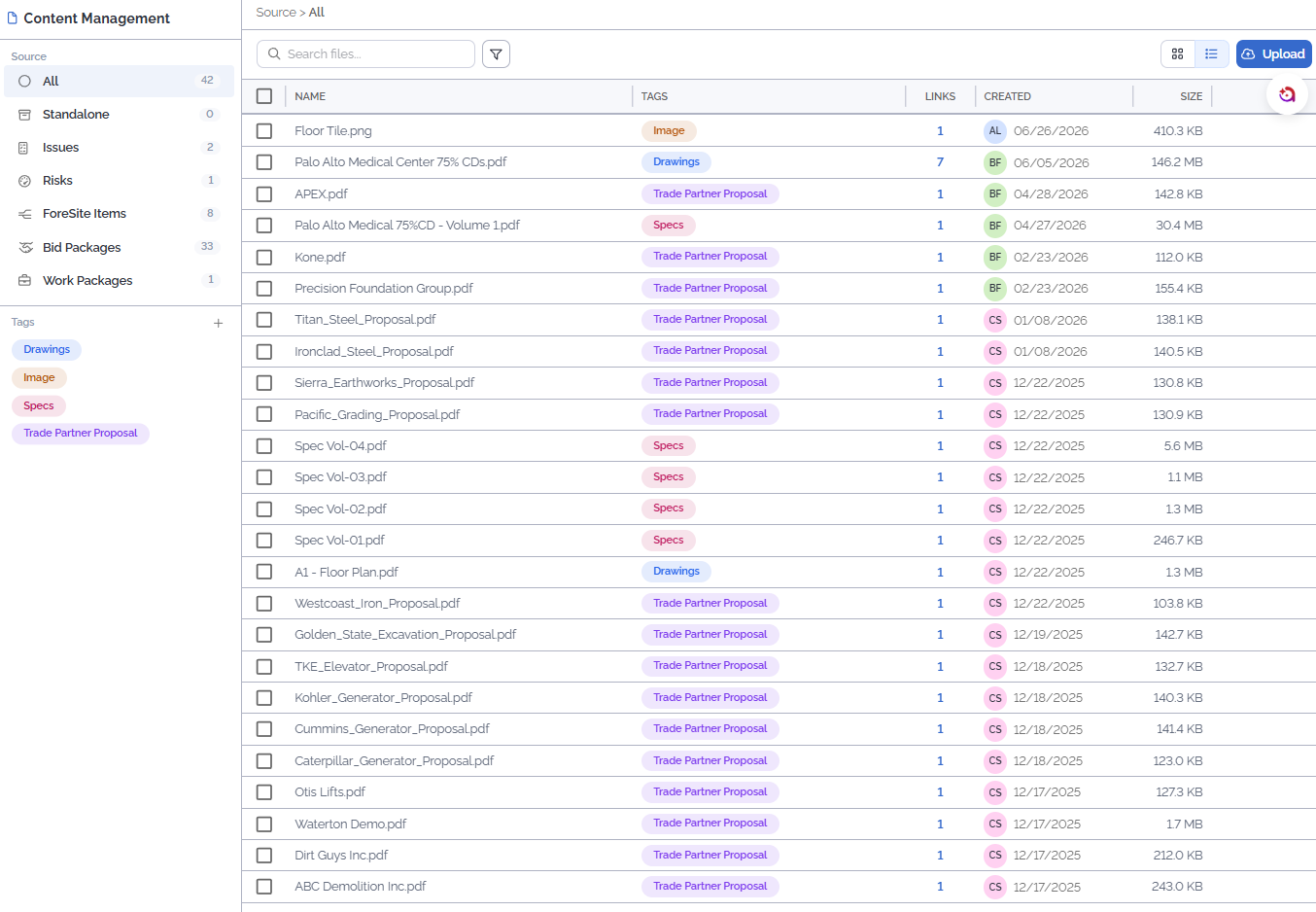This screenshot has height=912, width=1316.
Task: Click the Standalone archive icon
Action: tap(24, 115)
